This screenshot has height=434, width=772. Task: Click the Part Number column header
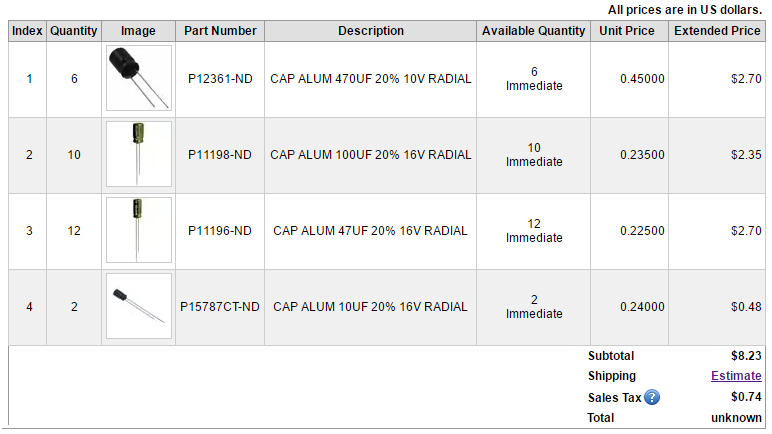click(220, 31)
